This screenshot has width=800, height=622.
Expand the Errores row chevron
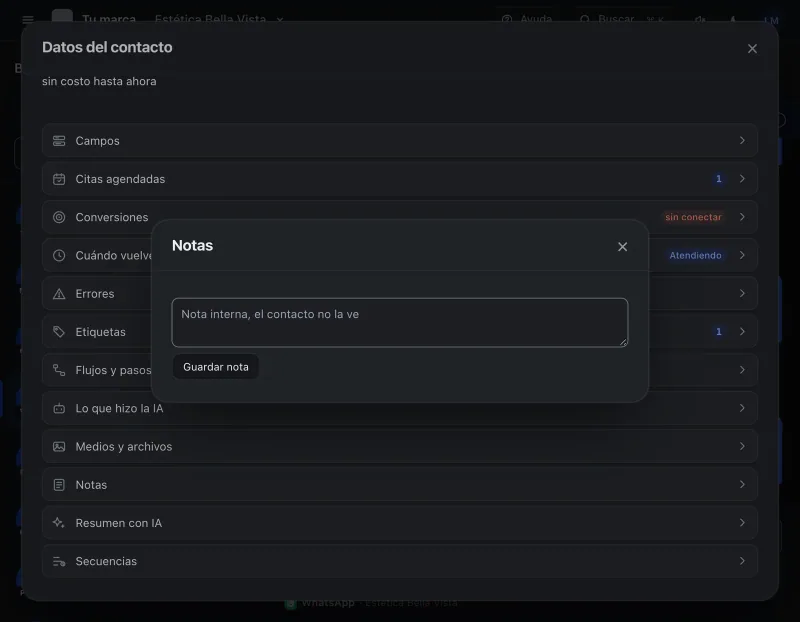click(742, 293)
